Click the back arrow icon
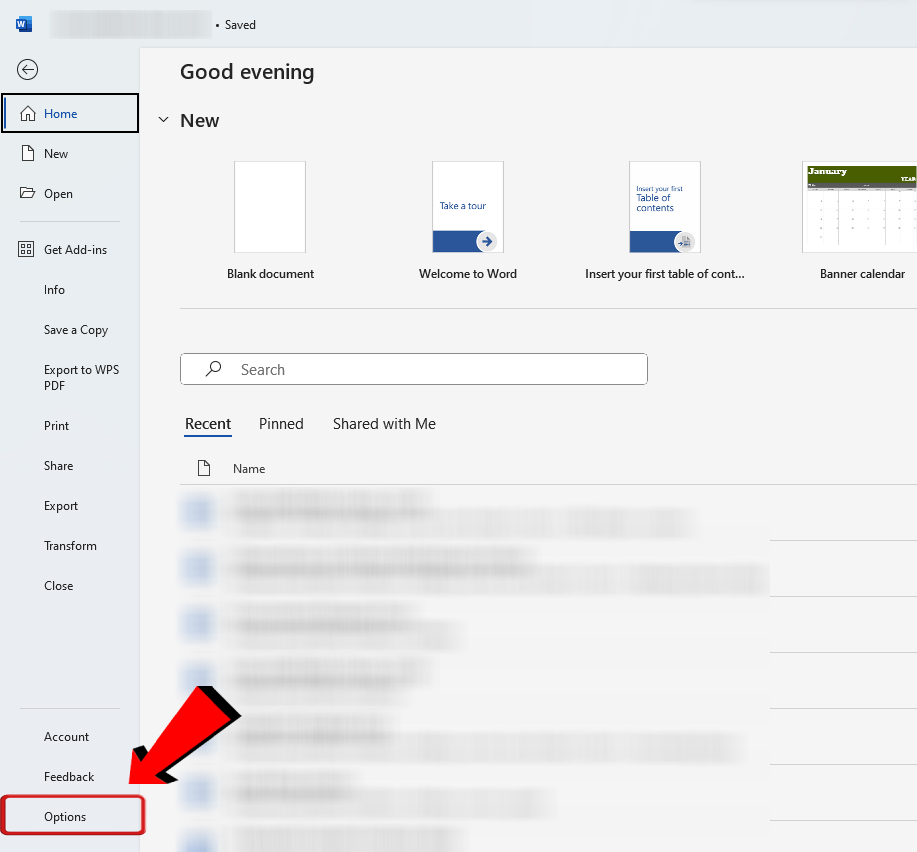 [28, 69]
